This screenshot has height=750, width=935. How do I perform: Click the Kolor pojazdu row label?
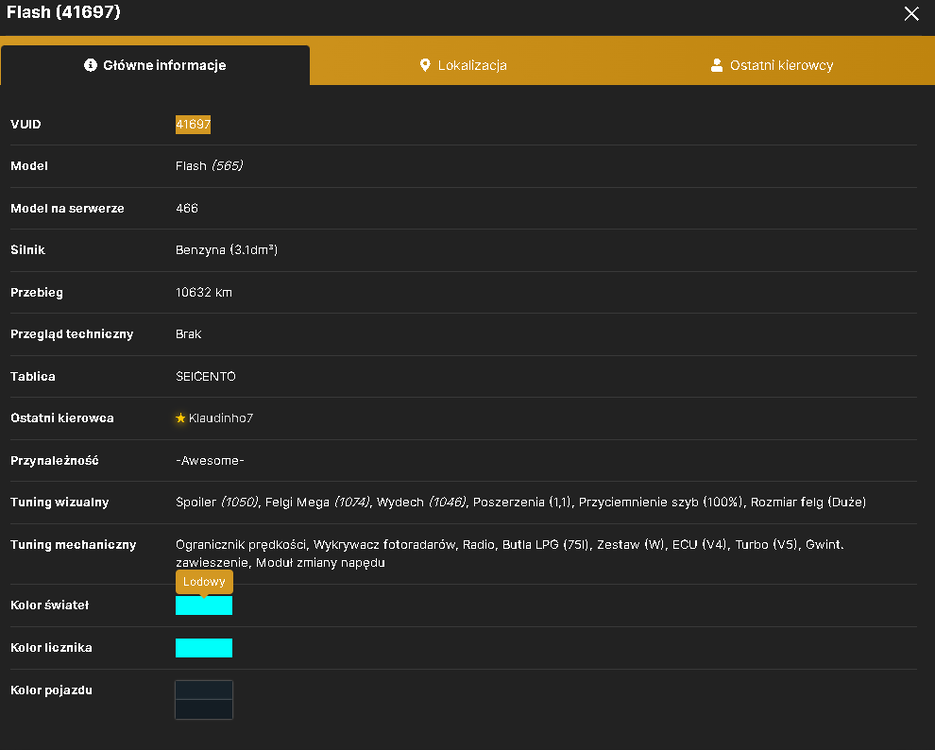51,690
